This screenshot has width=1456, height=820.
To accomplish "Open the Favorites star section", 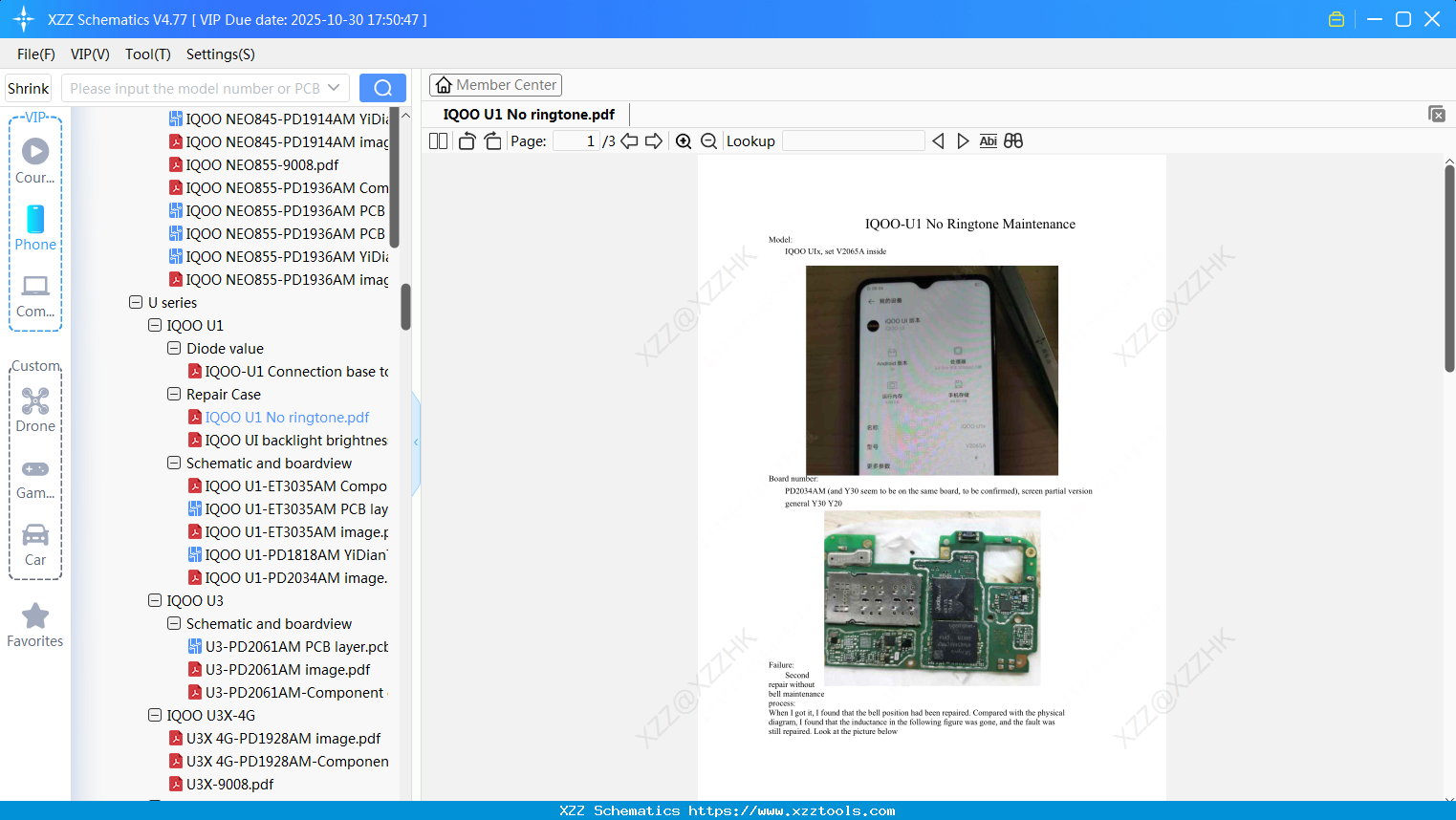I will pyautogui.click(x=35, y=625).
